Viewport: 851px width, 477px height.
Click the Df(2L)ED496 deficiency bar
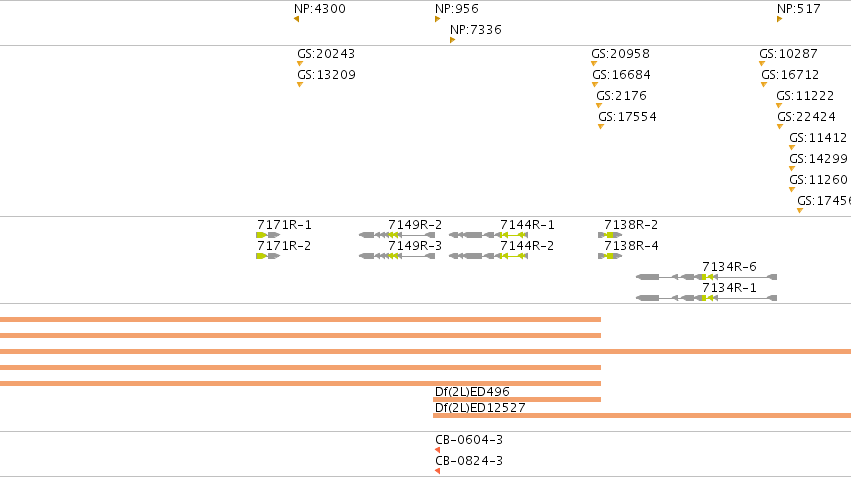(x=517, y=399)
